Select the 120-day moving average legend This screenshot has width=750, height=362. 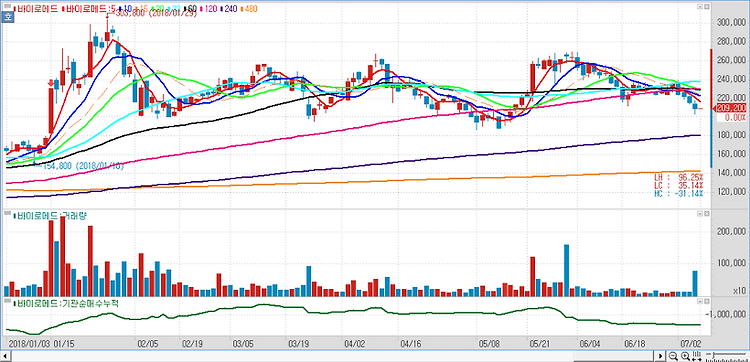click(x=209, y=9)
